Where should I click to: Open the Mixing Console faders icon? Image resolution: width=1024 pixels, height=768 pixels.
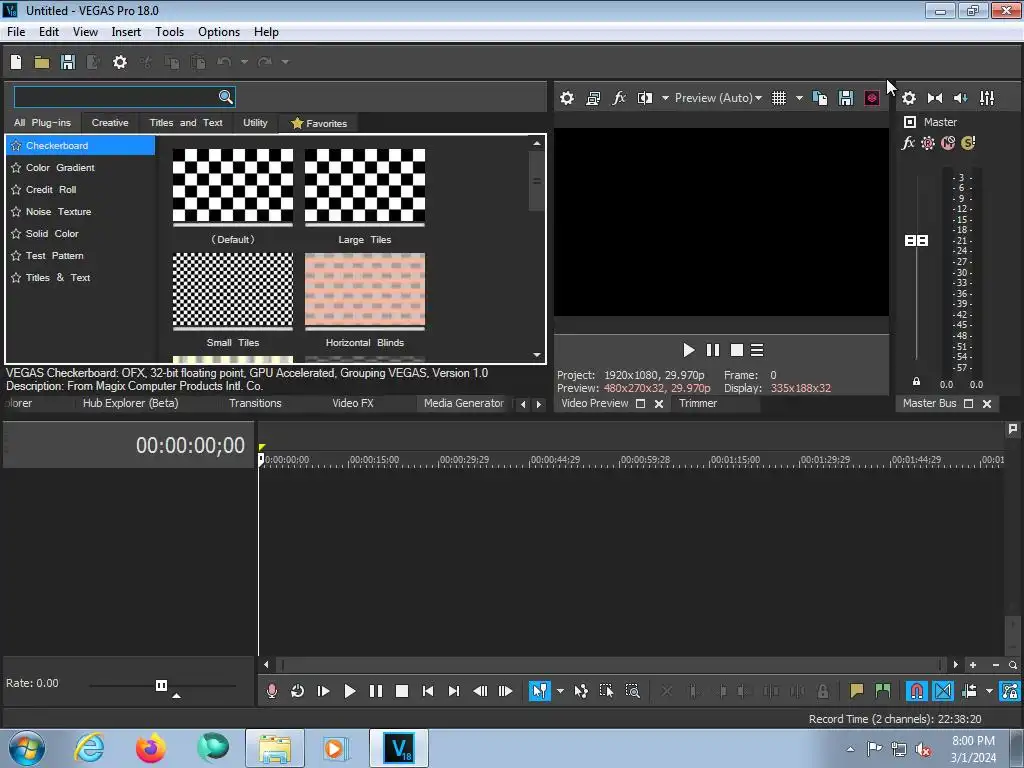tap(987, 98)
